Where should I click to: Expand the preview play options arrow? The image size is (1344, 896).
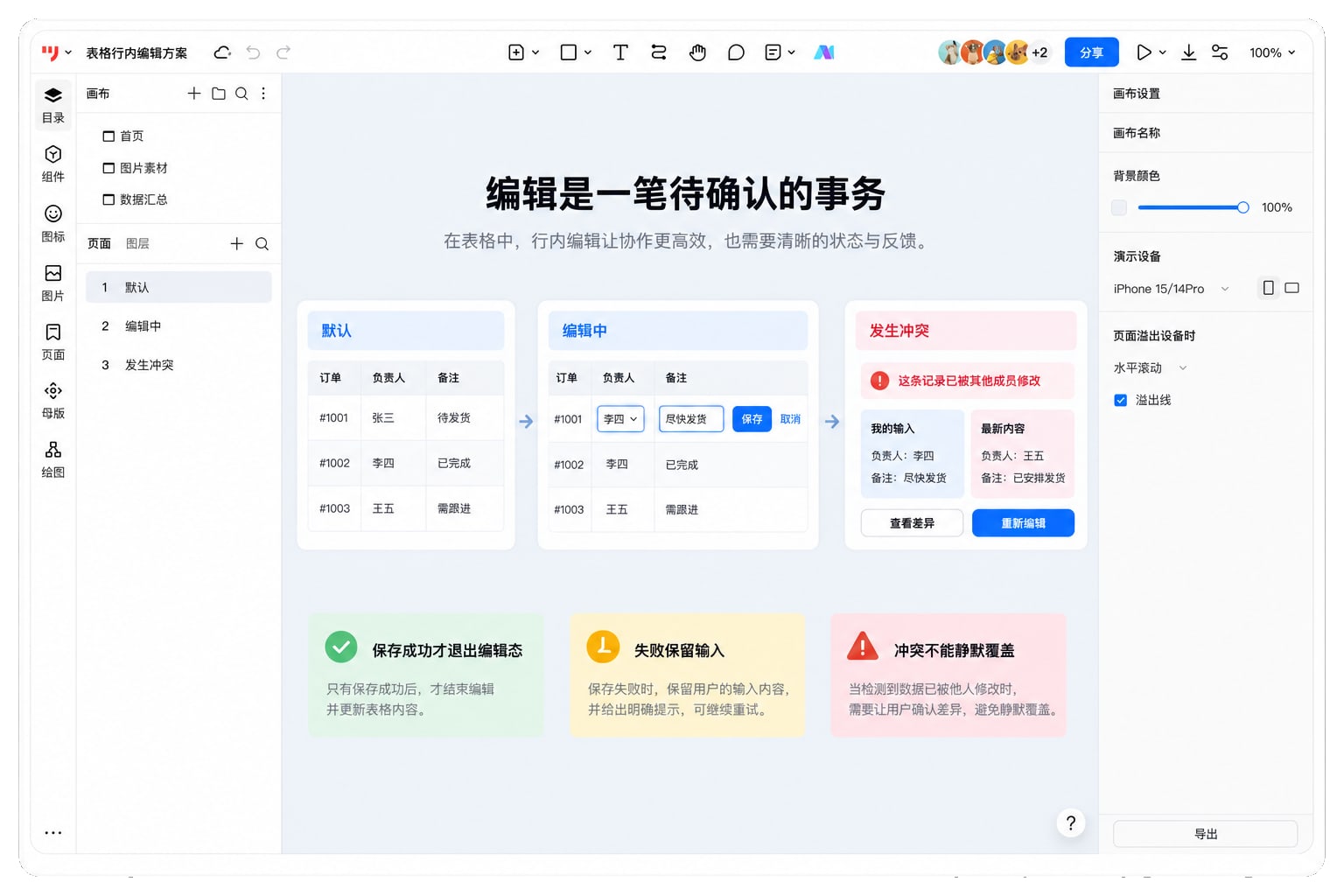tap(1162, 52)
